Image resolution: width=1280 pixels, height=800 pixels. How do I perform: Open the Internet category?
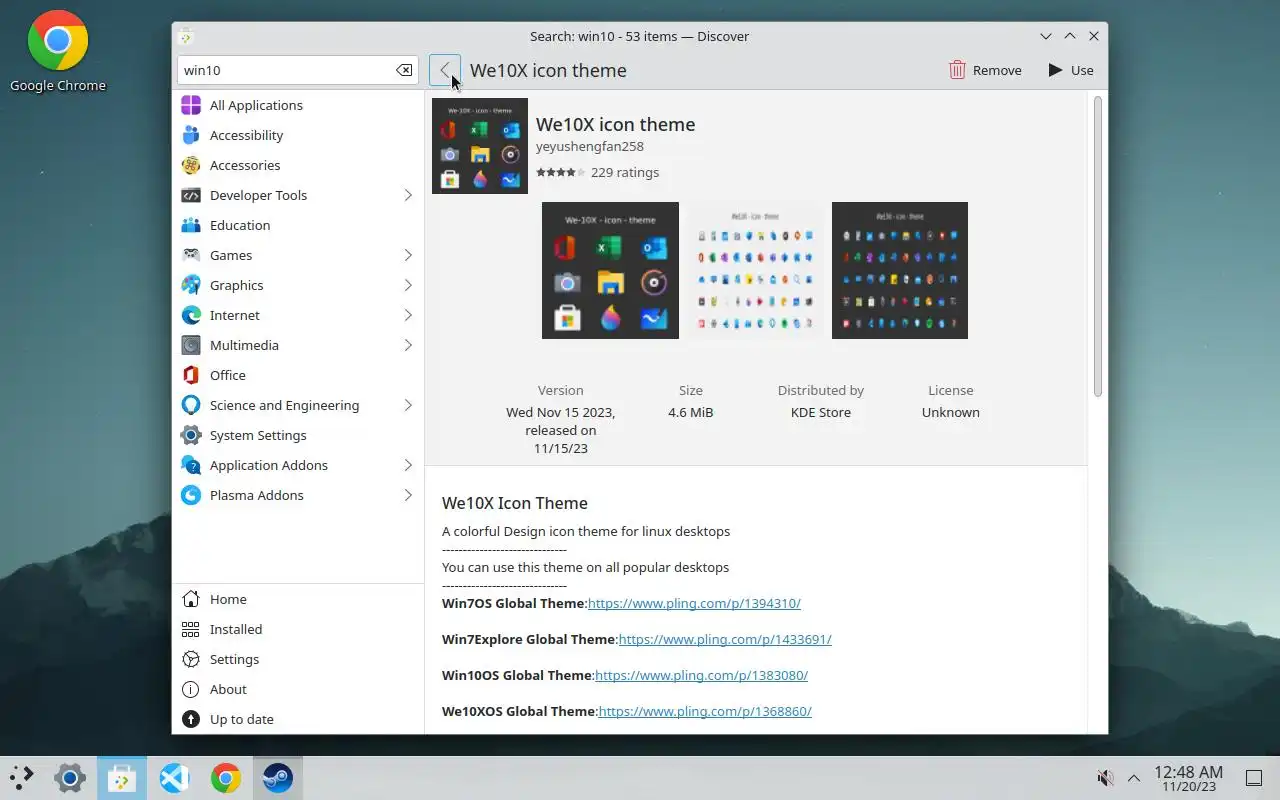(x=298, y=315)
